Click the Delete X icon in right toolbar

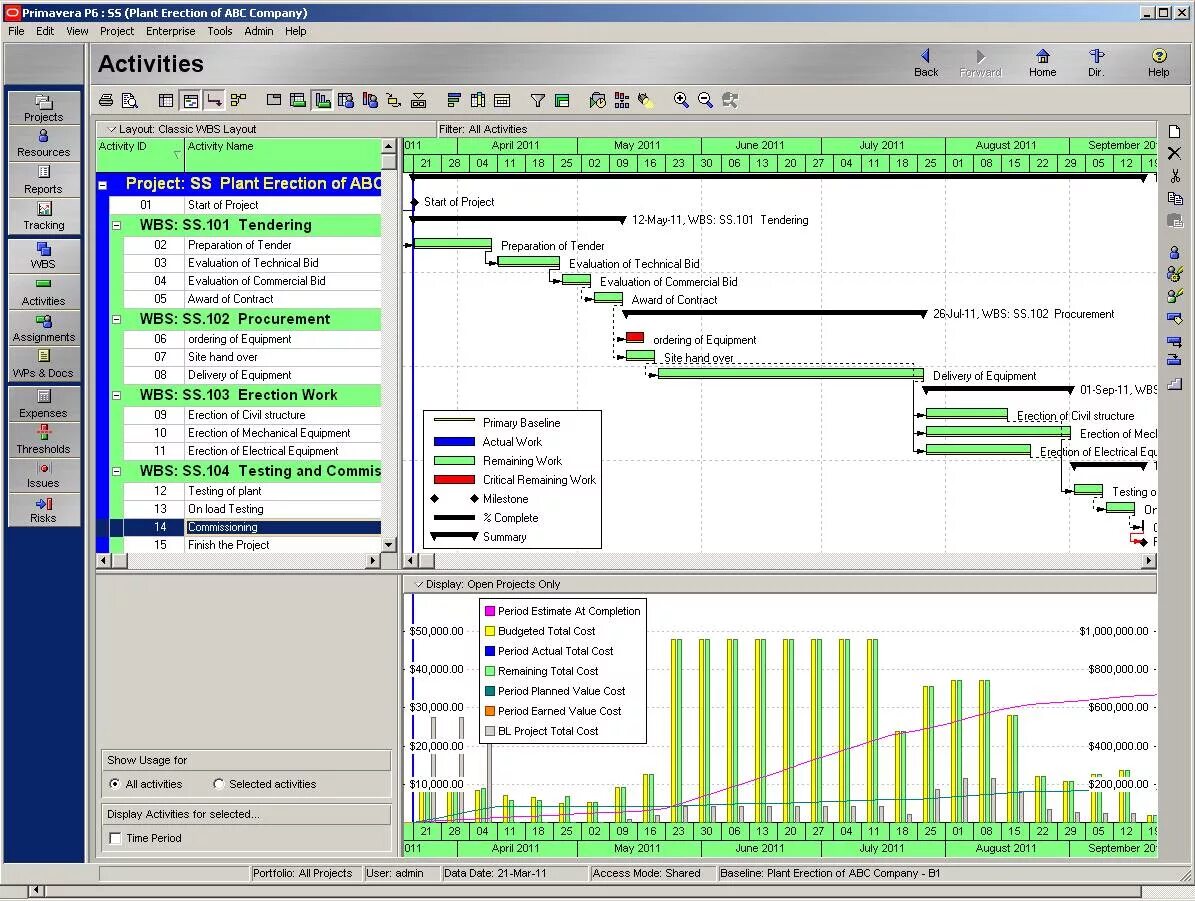tap(1174, 153)
